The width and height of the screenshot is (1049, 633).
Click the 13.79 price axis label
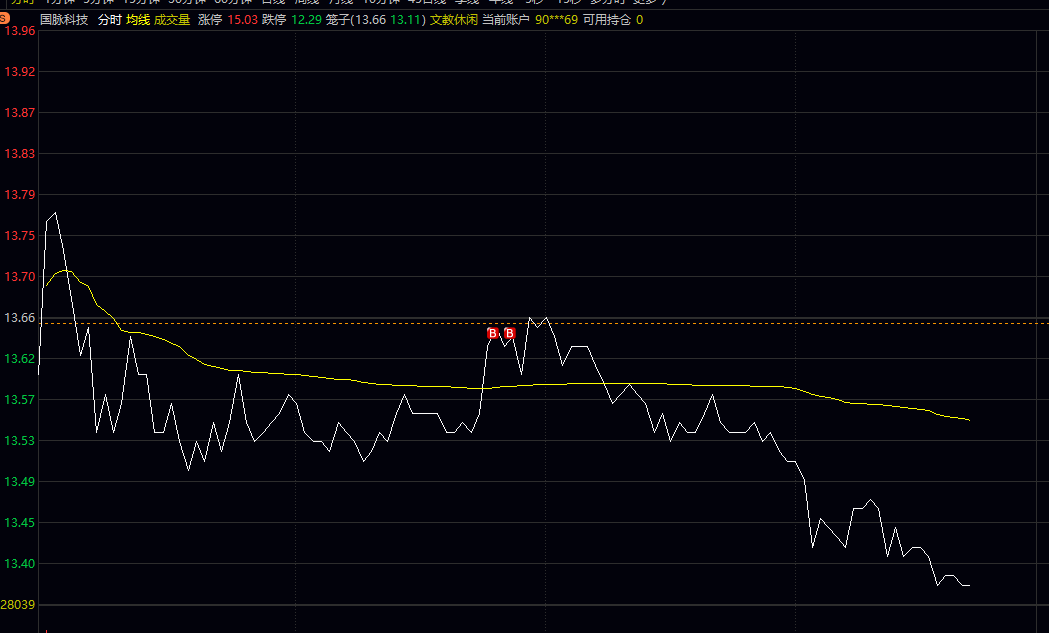click(19, 195)
